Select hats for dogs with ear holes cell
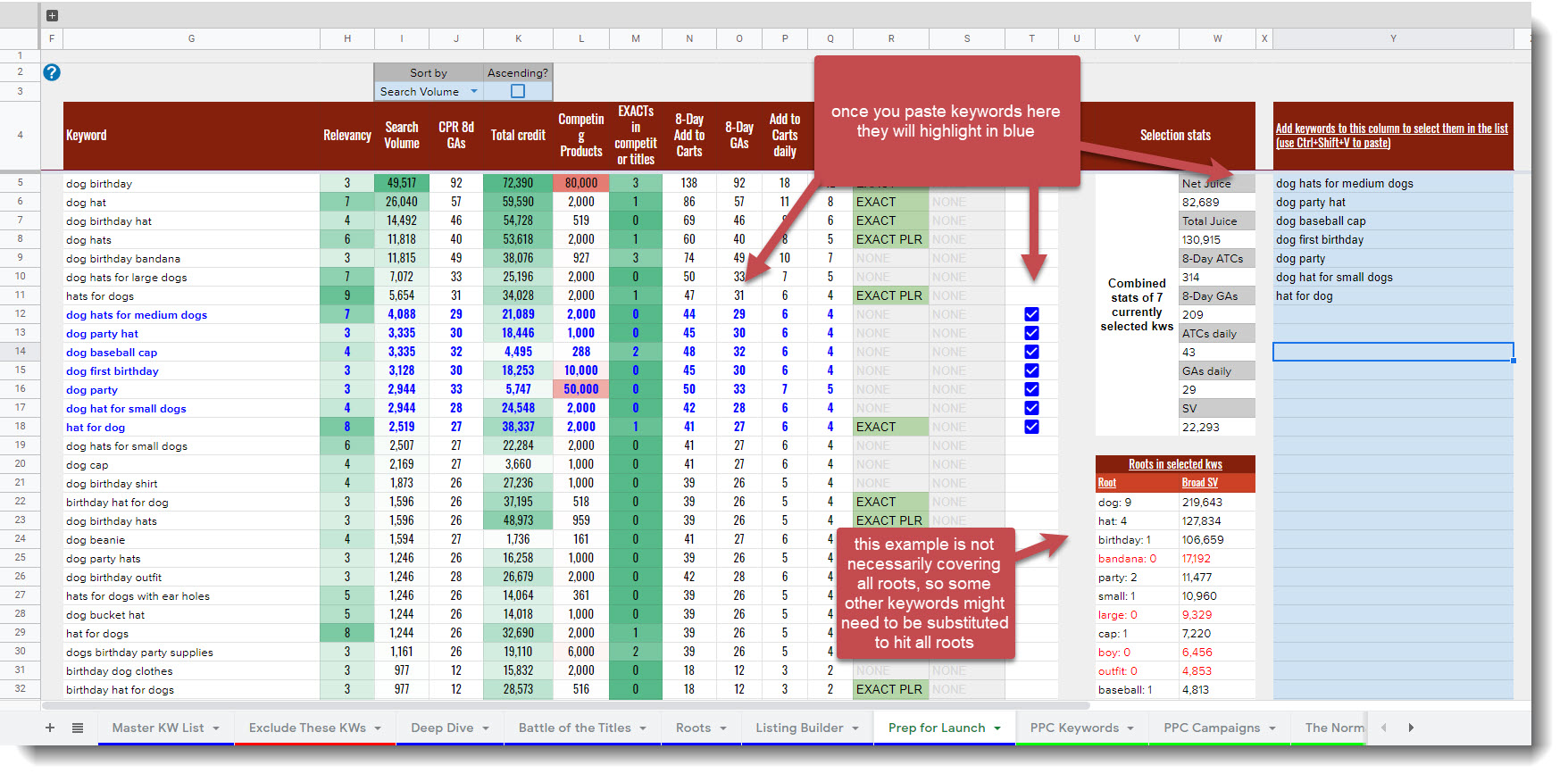The height and width of the screenshot is (782, 1568). pyautogui.click(x=191, y=595)
